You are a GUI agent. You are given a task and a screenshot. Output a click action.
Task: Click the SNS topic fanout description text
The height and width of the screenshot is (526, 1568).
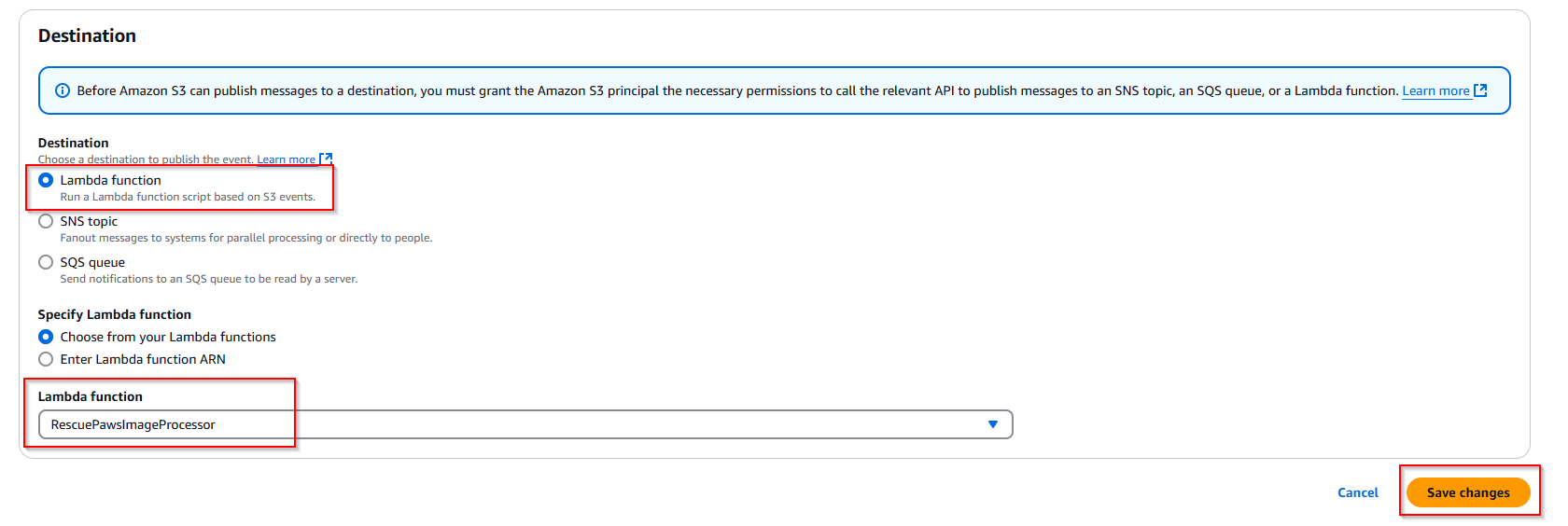246,238
